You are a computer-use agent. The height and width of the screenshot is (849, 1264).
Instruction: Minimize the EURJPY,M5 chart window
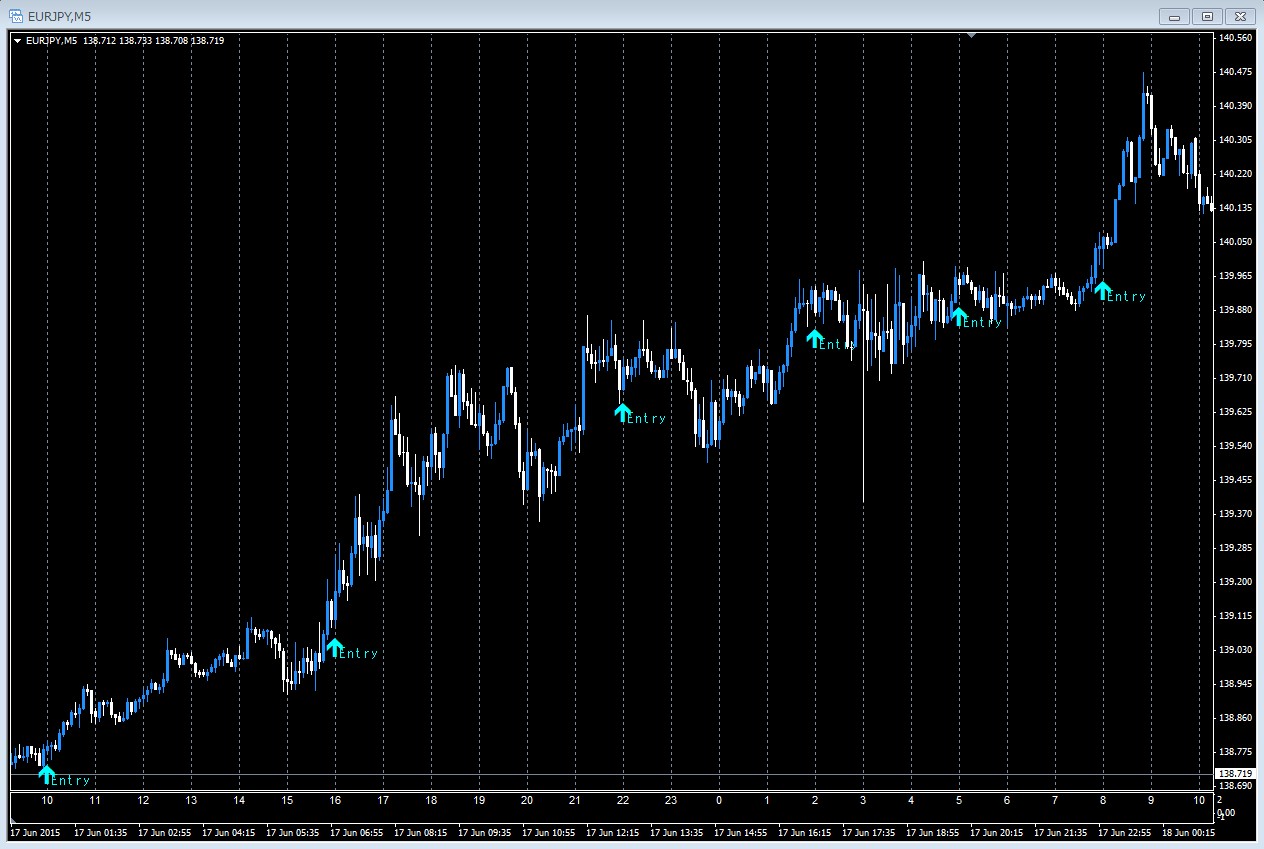[x=1175, y=16]
